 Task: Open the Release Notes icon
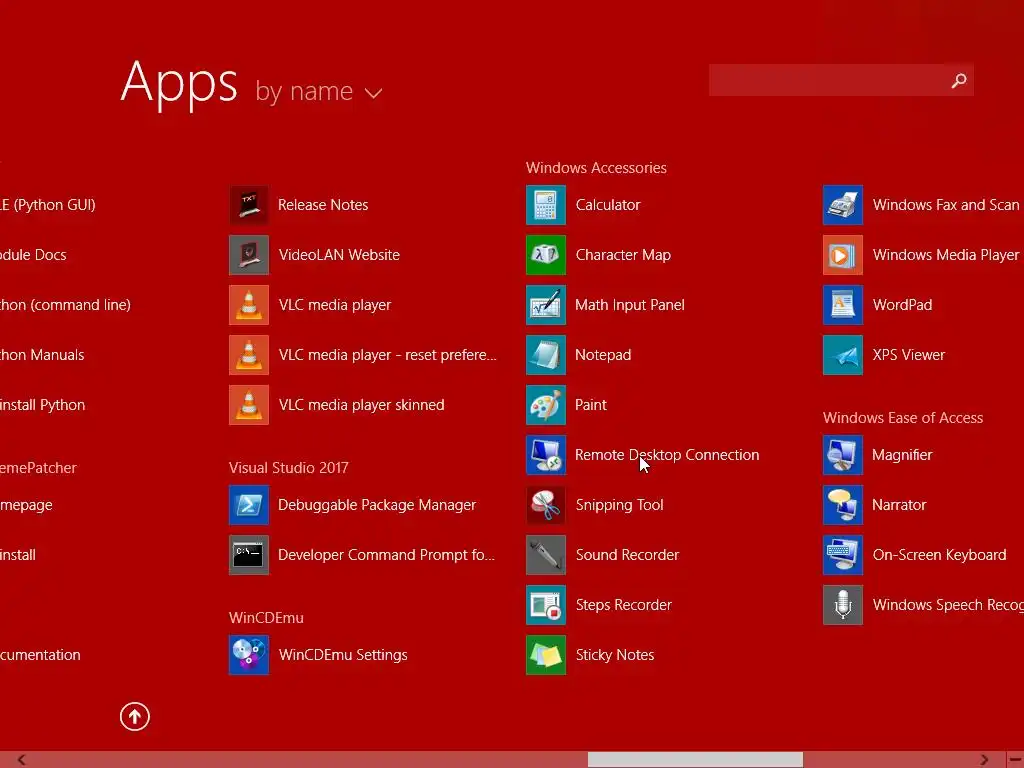[x=249, y=205]
